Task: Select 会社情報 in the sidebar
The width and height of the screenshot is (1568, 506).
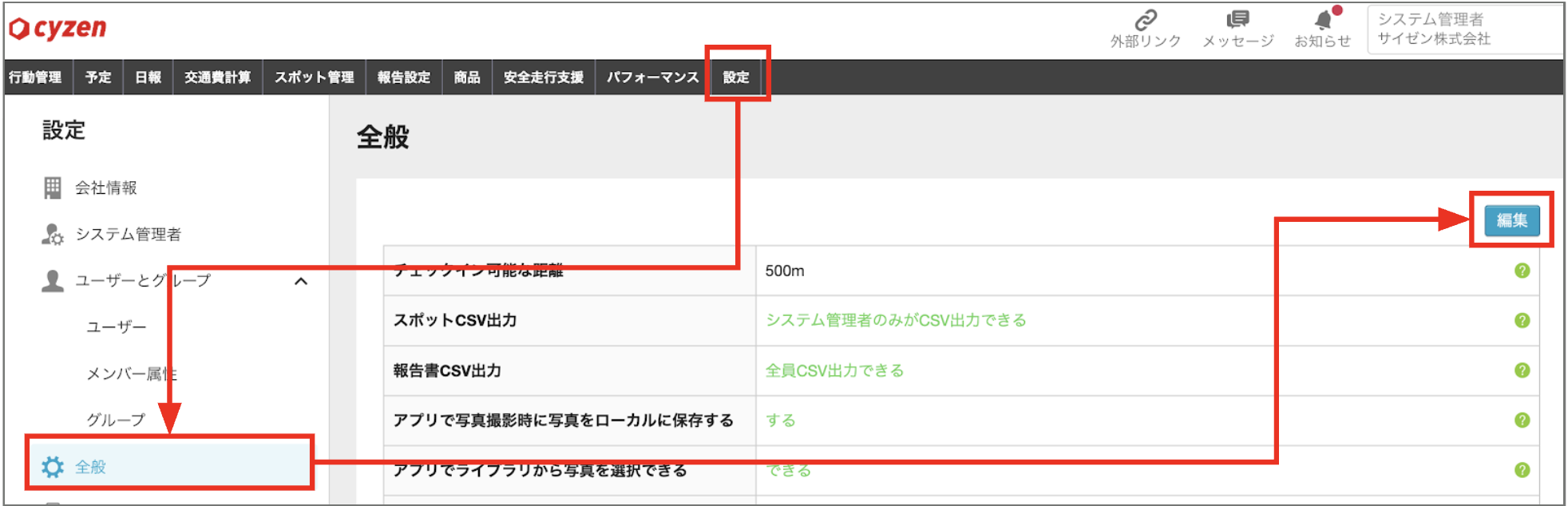Action: [x=106, y=188]
